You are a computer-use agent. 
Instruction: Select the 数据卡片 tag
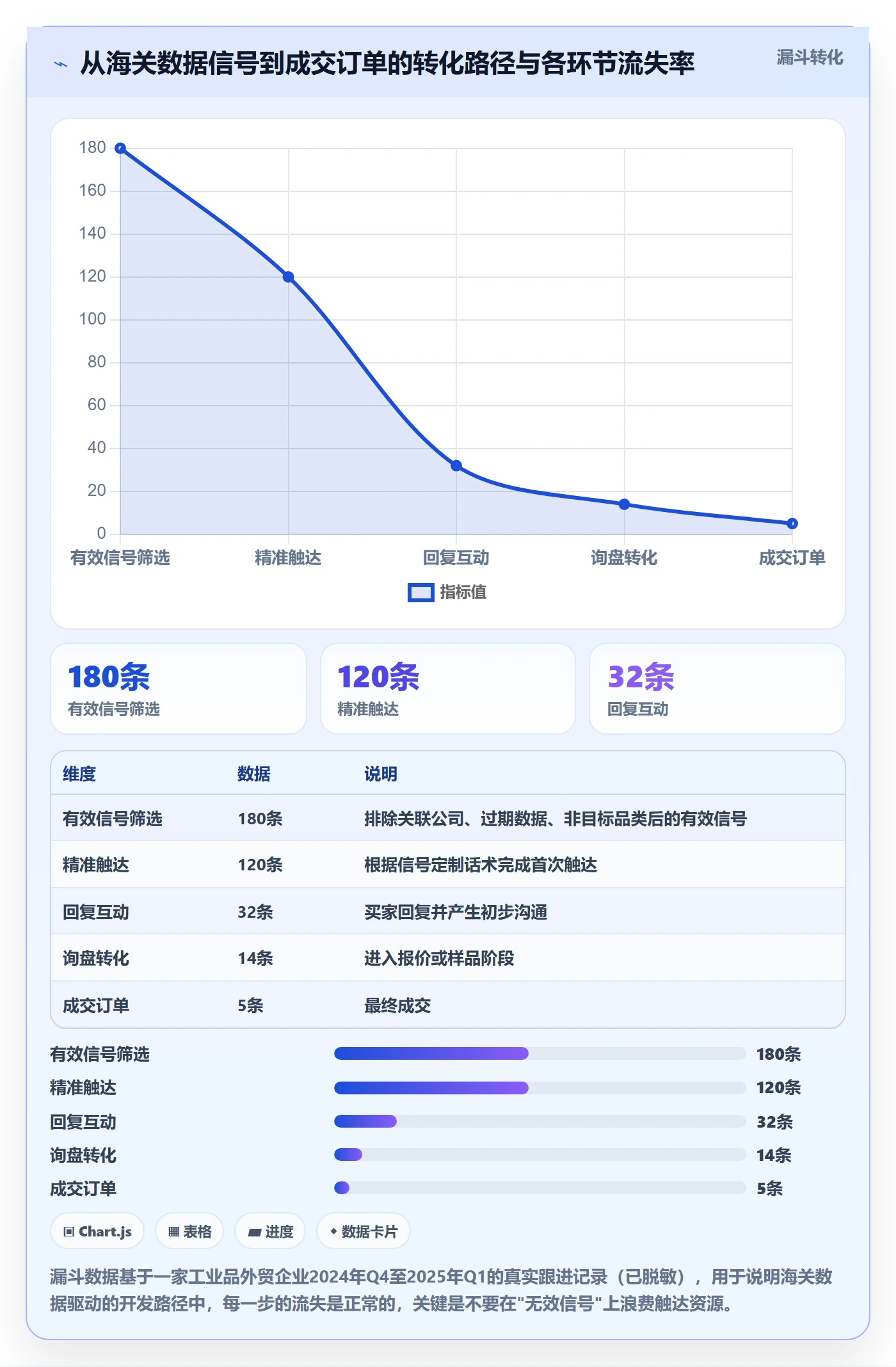[364, 1231]
